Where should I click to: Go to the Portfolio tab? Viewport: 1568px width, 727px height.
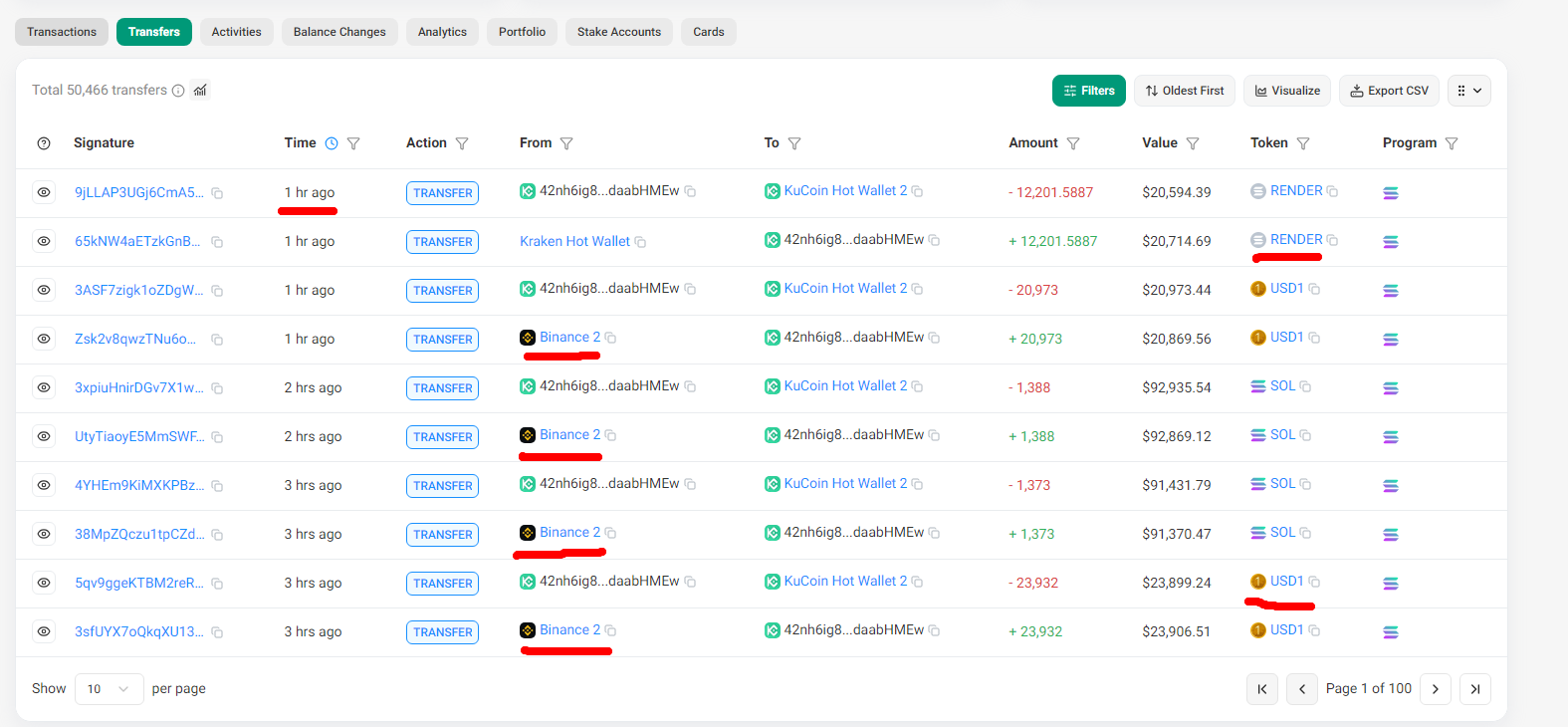point(522,32)
